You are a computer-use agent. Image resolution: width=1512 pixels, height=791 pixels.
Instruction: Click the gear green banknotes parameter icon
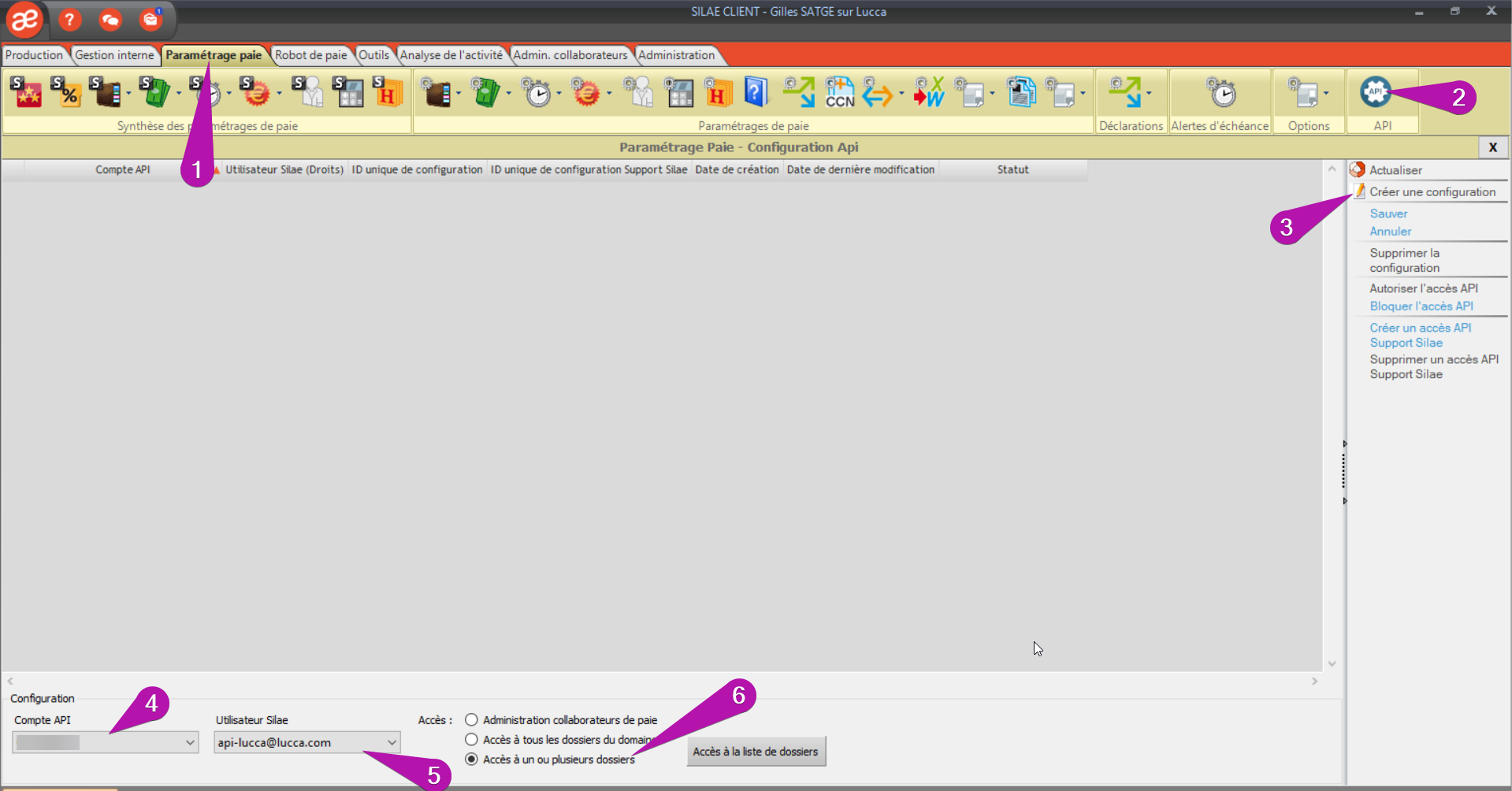tap(485, 93)
